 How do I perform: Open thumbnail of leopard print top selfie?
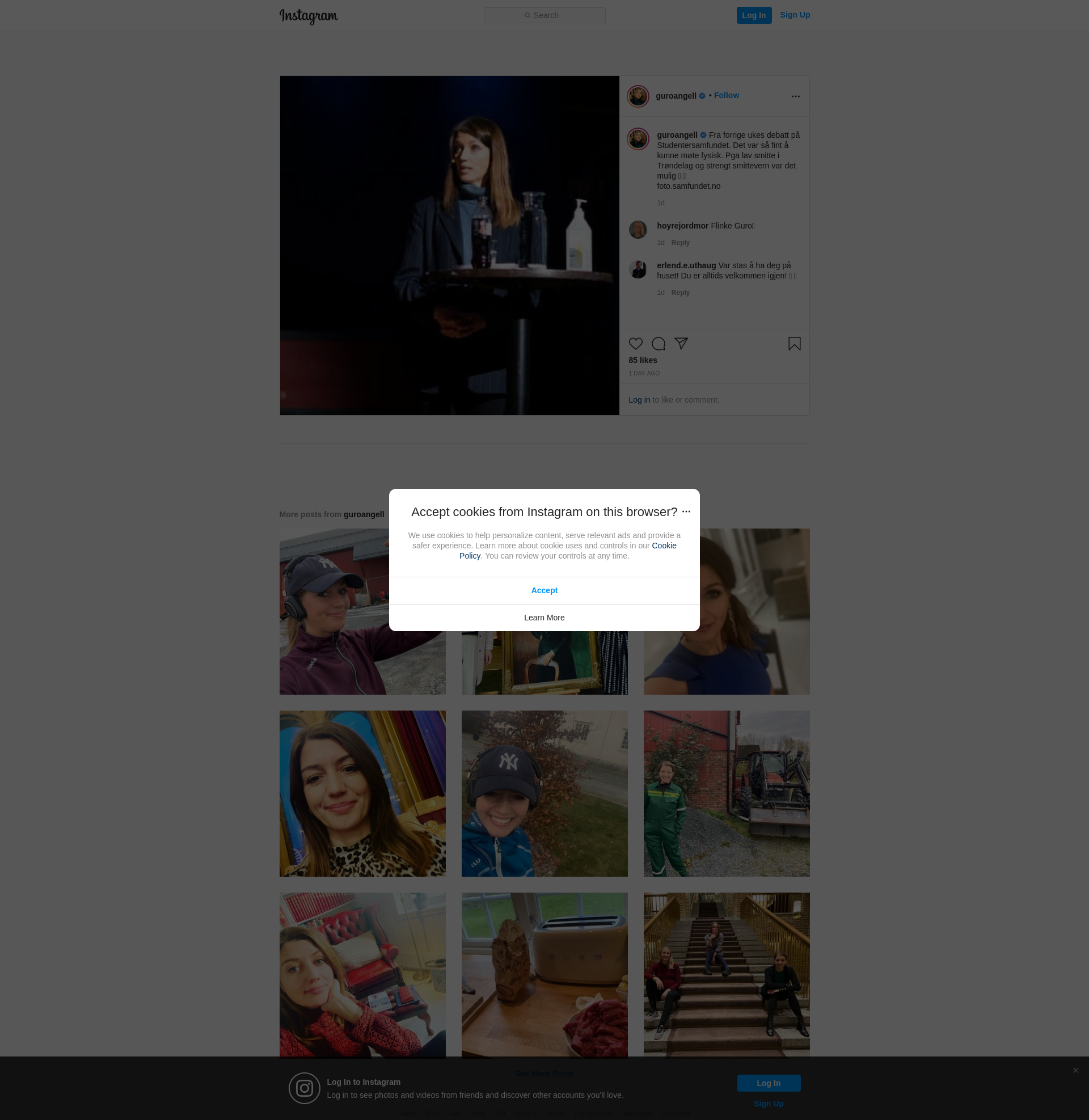[x=362, y=793]
